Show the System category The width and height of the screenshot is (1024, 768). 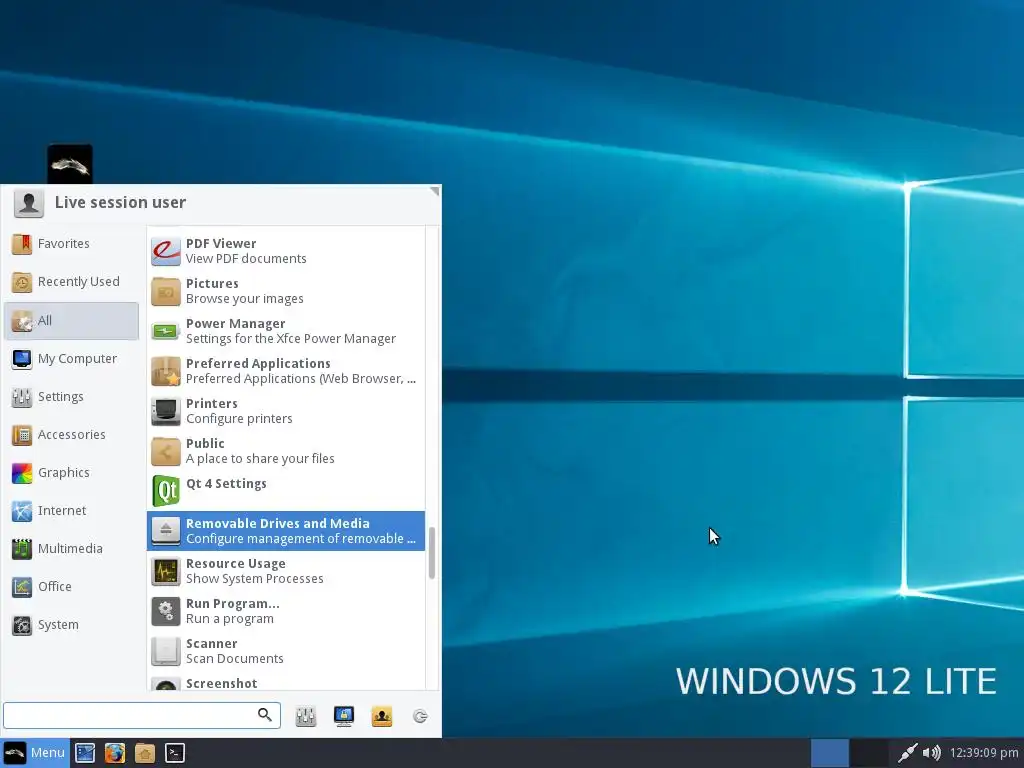coord(72,624)
